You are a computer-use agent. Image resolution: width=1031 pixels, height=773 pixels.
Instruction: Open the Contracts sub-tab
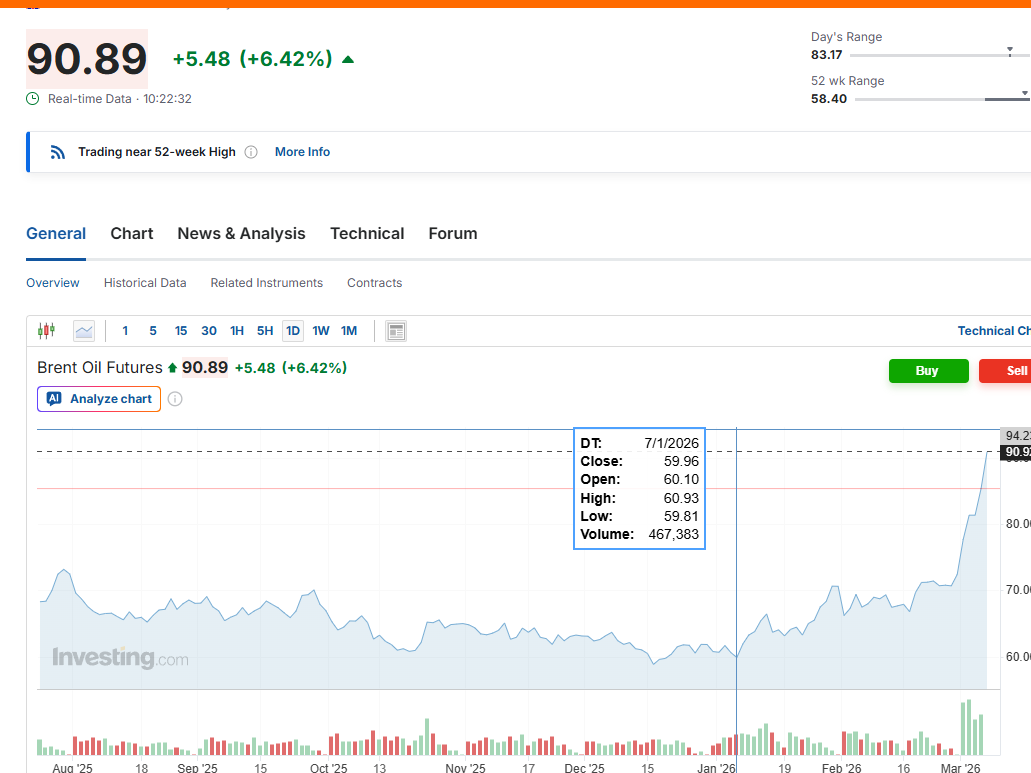coord(374,283)
